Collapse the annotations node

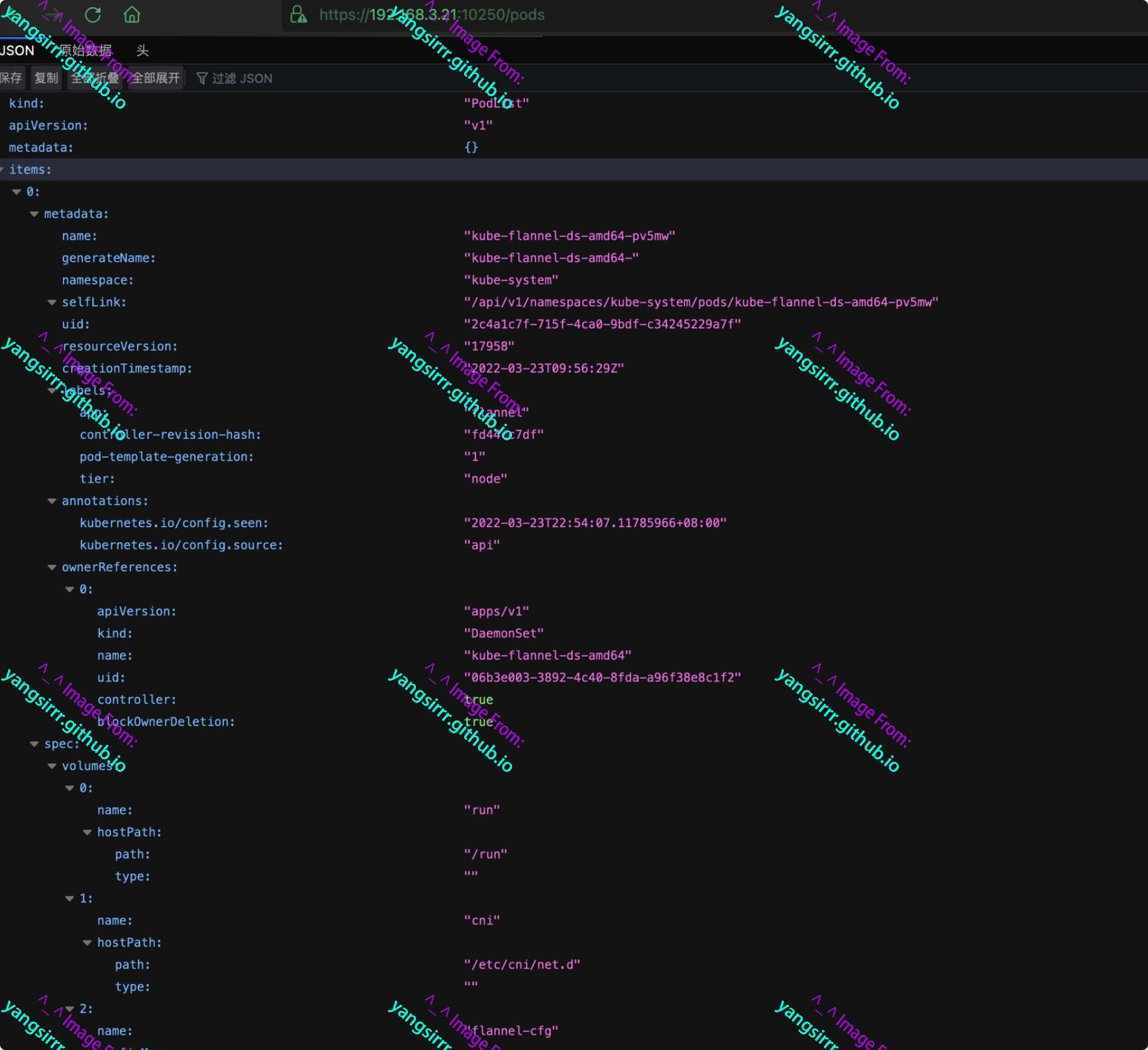point(52,501)
